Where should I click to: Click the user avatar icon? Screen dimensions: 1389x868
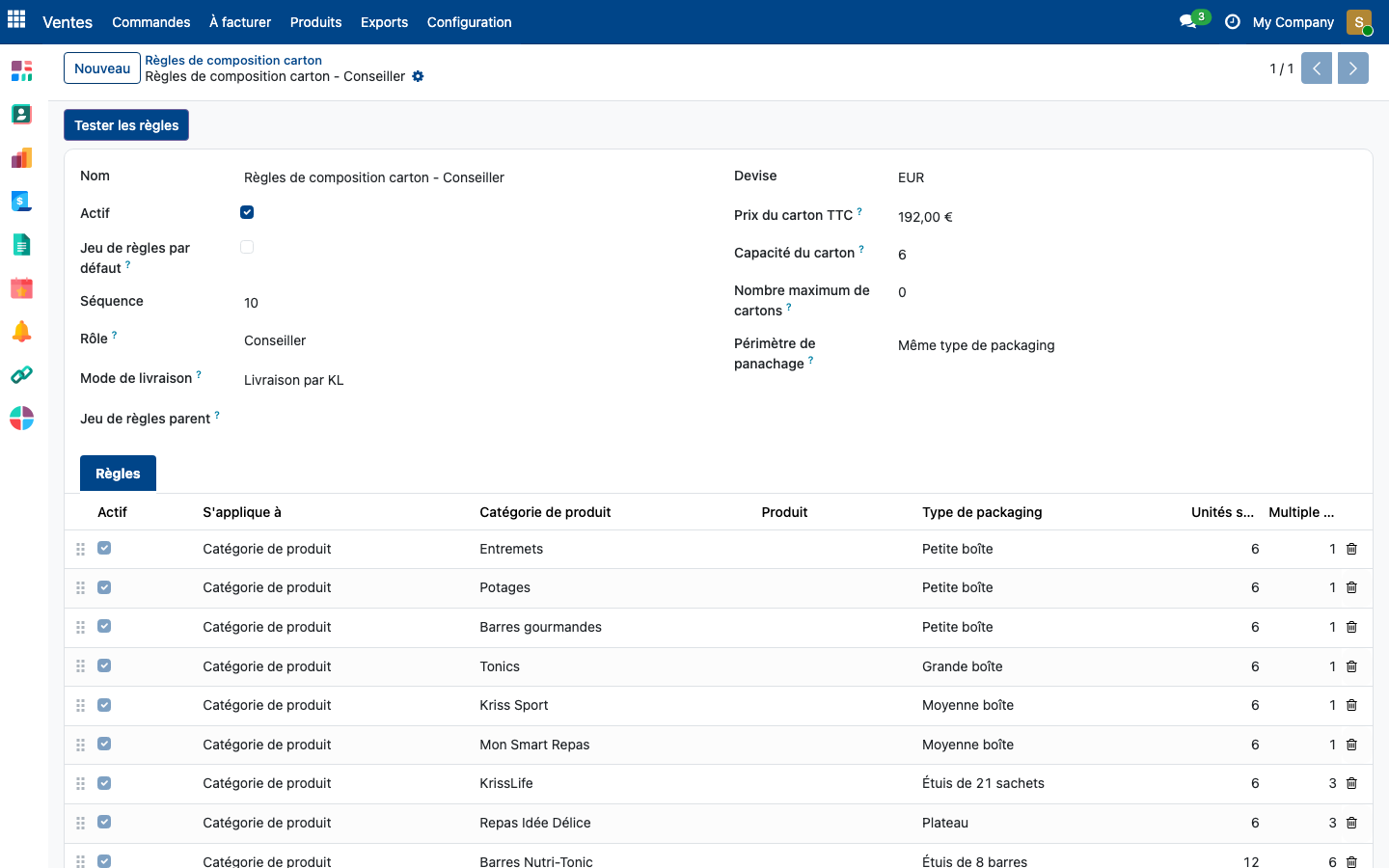coord(1359,22)
